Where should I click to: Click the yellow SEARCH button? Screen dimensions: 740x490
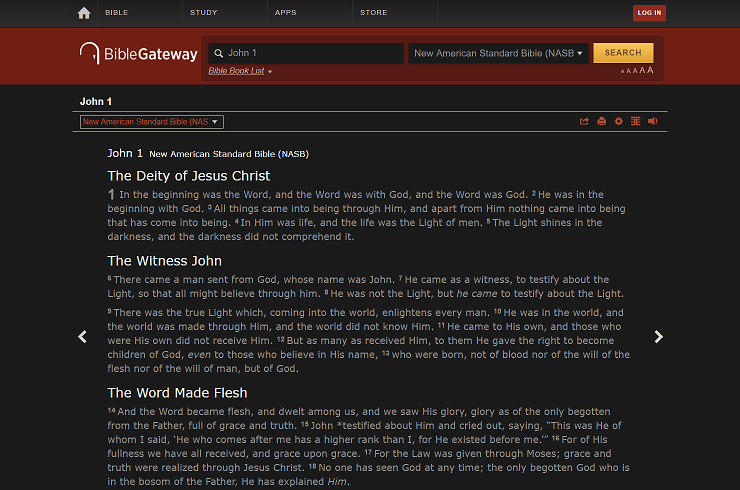(623, 53)
